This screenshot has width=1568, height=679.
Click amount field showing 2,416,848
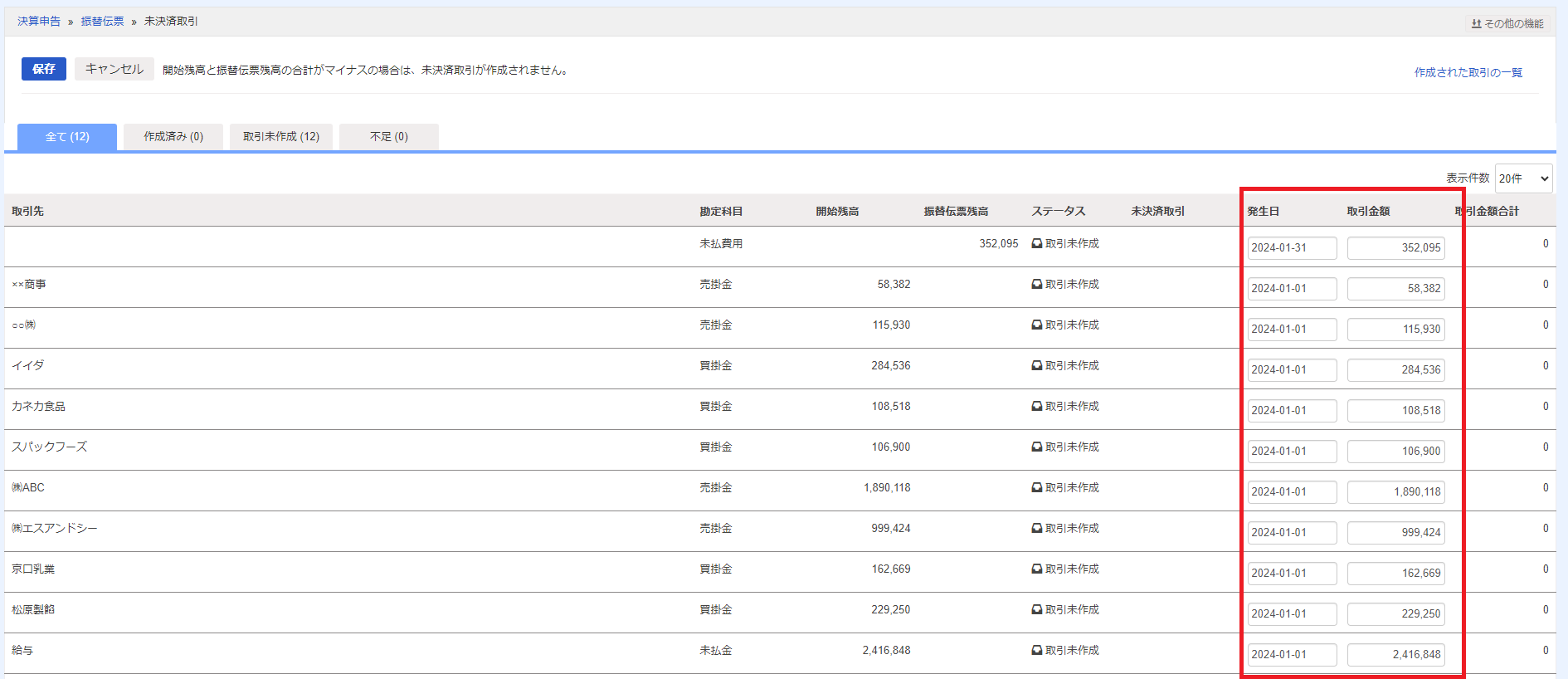coord(1396,655)
